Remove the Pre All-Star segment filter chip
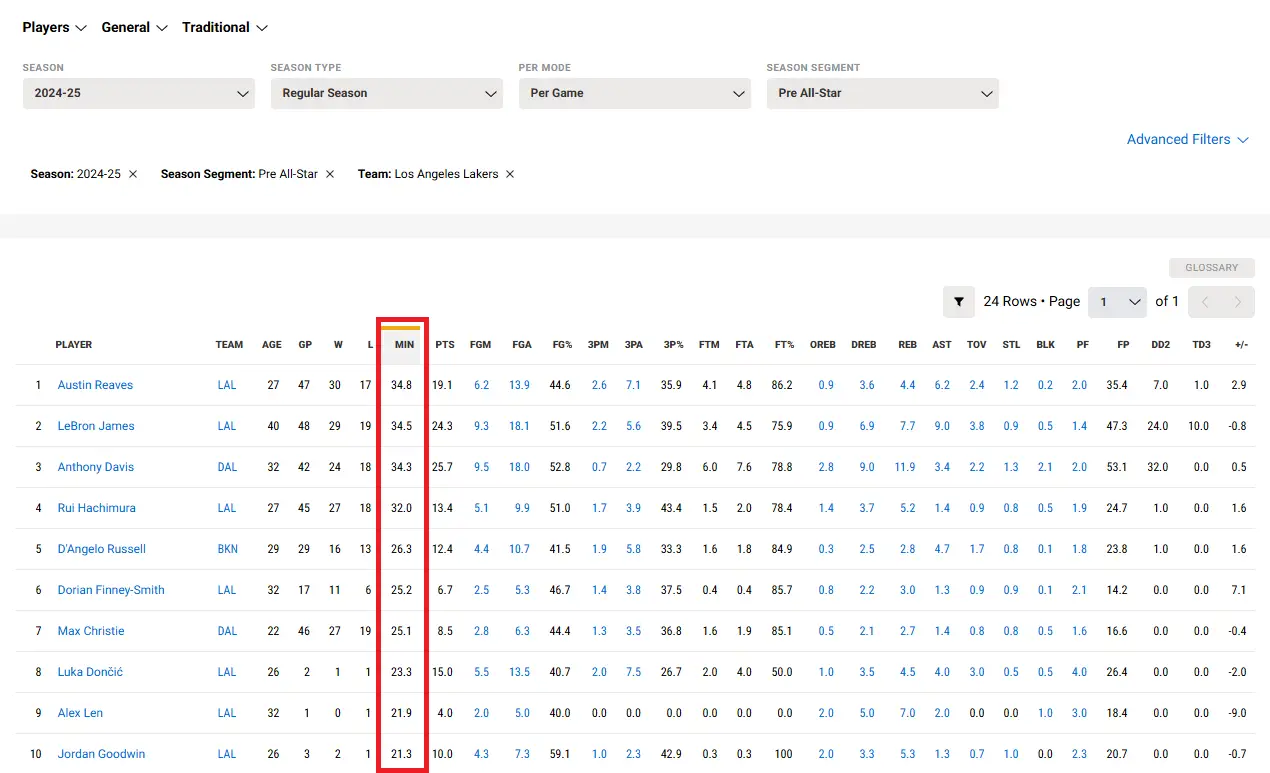The height and width of the screenshot is (773, 1270). point(330,174)
